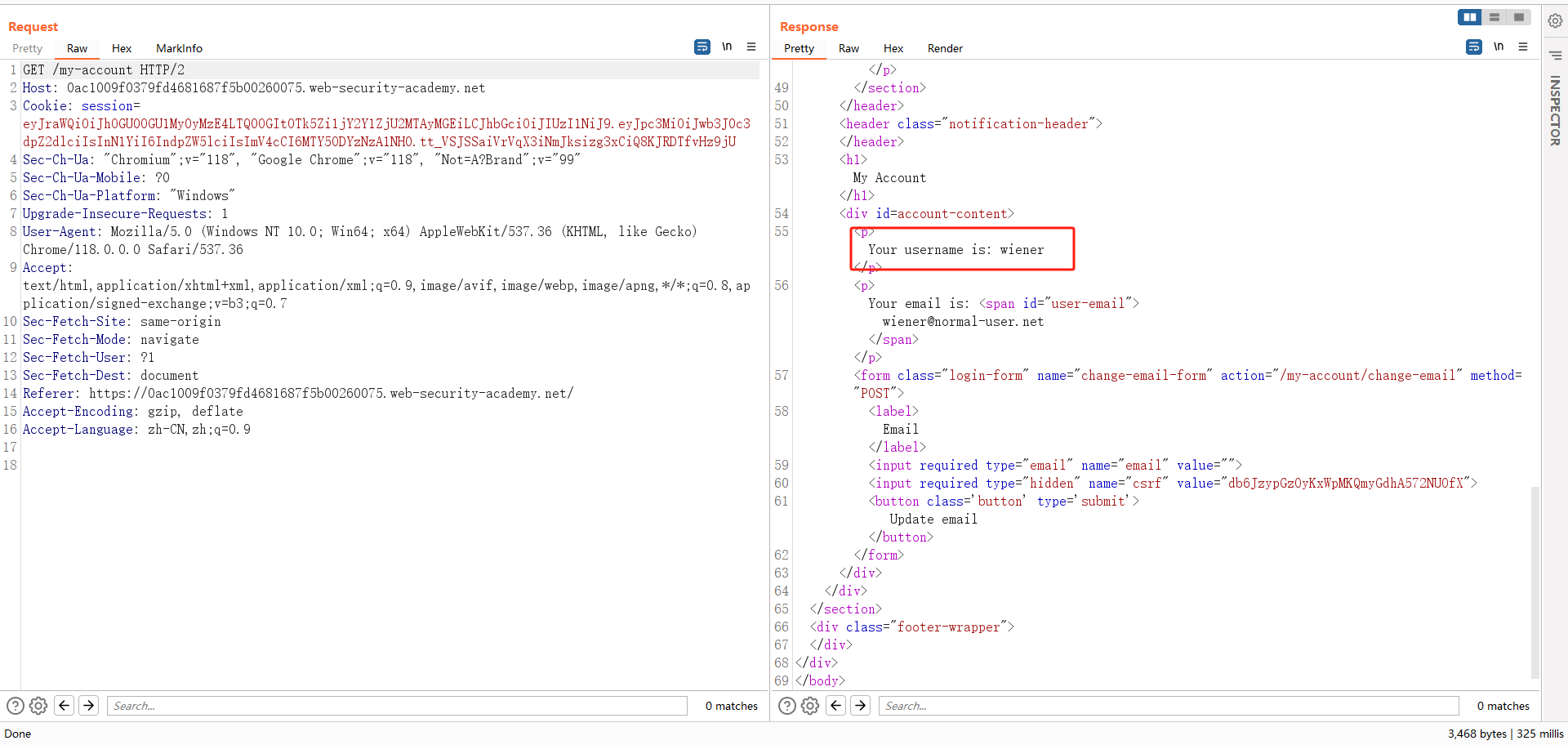Open help icon under Response panel
The image size is (1568, 745).
787,706
